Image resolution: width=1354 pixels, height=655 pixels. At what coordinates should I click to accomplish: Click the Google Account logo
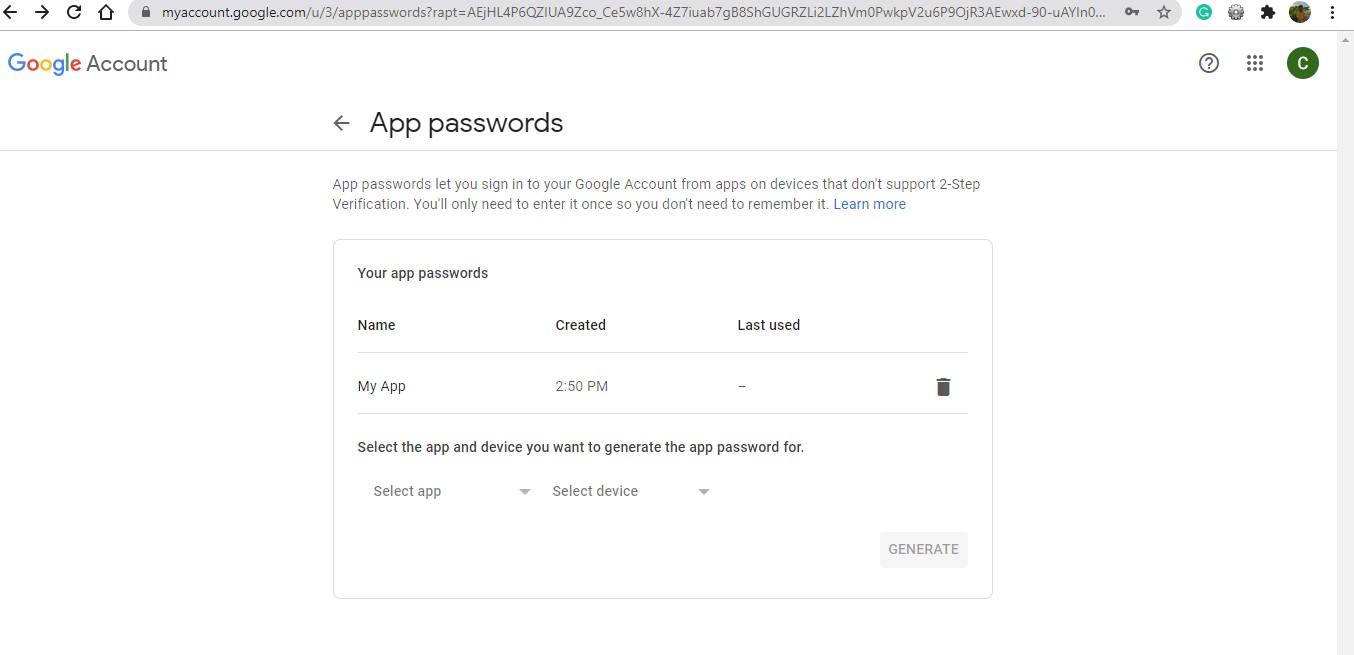click(88, 64)
